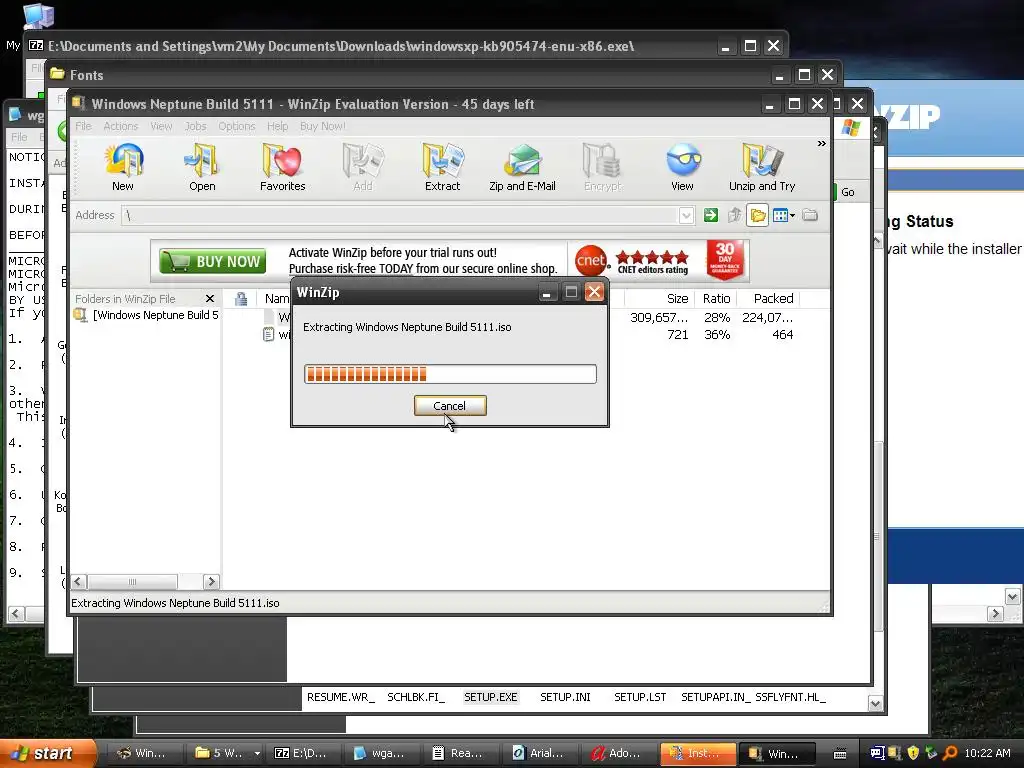Image resolution: width=1024 pixels, height=768 pixels.
Task: Open the Buy Now! menu
Action: [323, 126]
